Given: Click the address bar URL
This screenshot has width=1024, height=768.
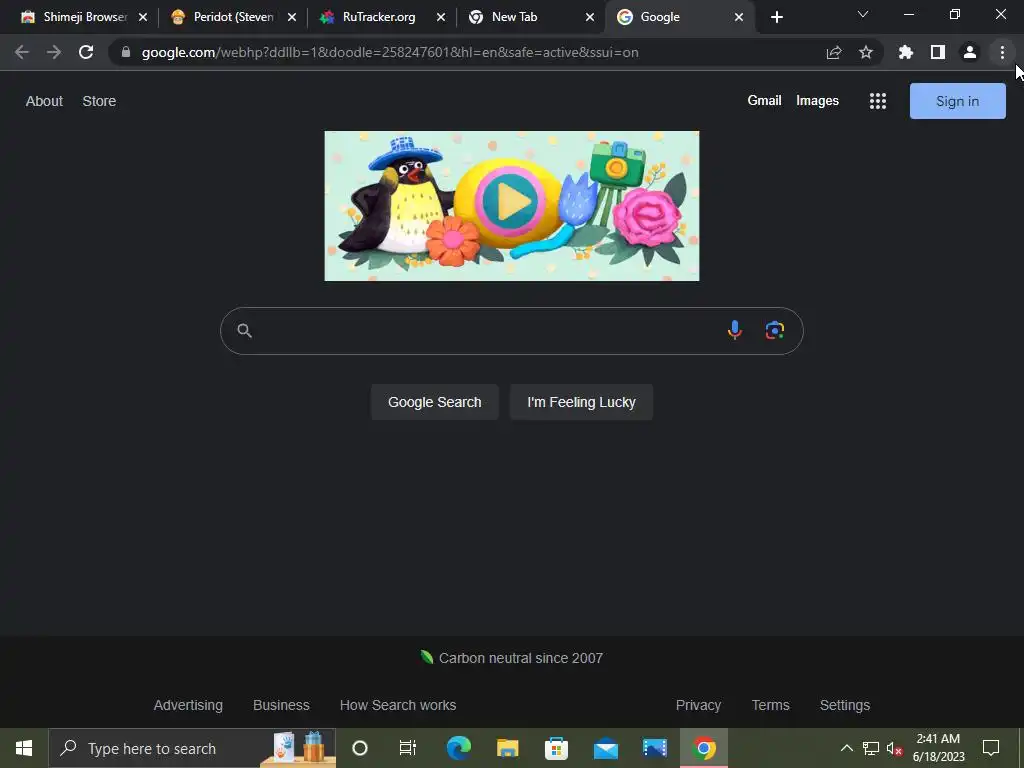Looking at the screenshot, I should 390,52.
